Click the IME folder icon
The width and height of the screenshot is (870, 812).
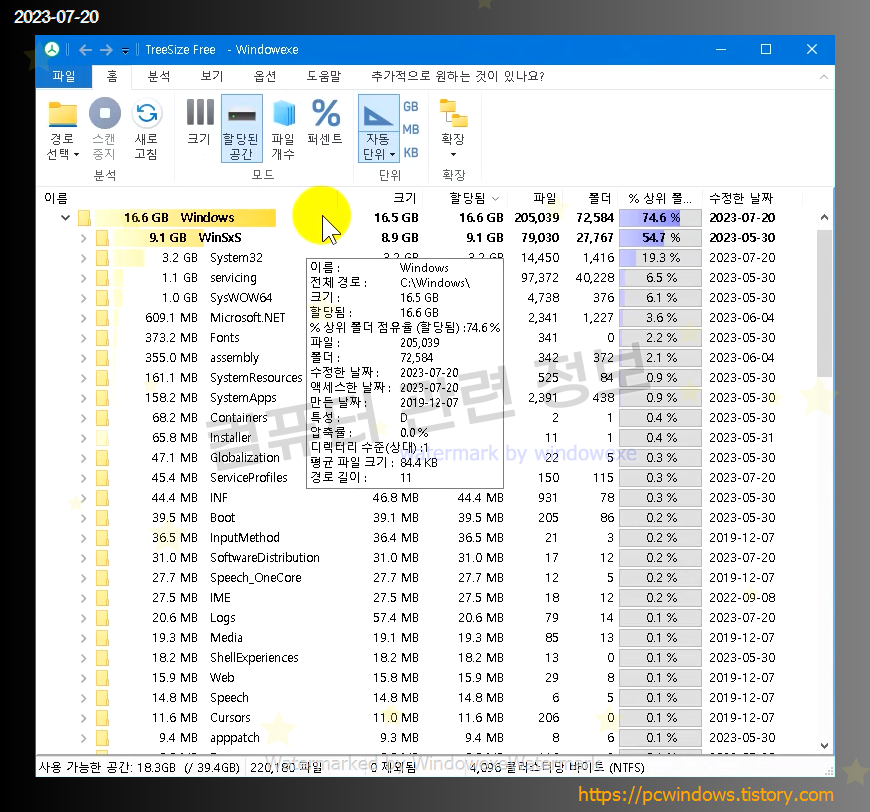click(102, 597)
